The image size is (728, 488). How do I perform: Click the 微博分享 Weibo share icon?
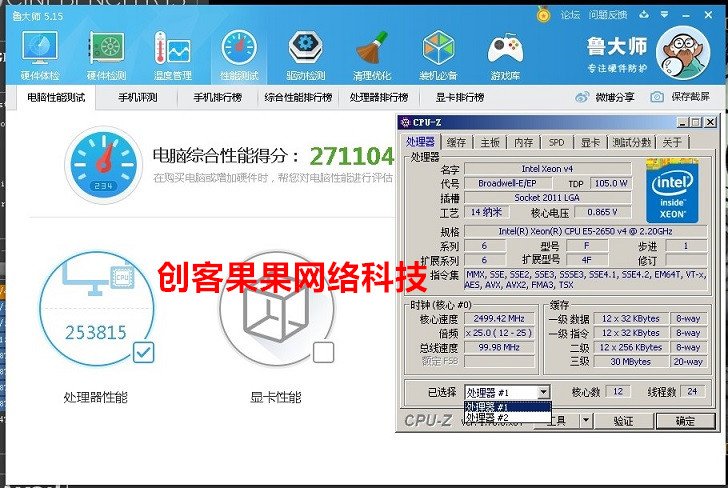(582, 97)
